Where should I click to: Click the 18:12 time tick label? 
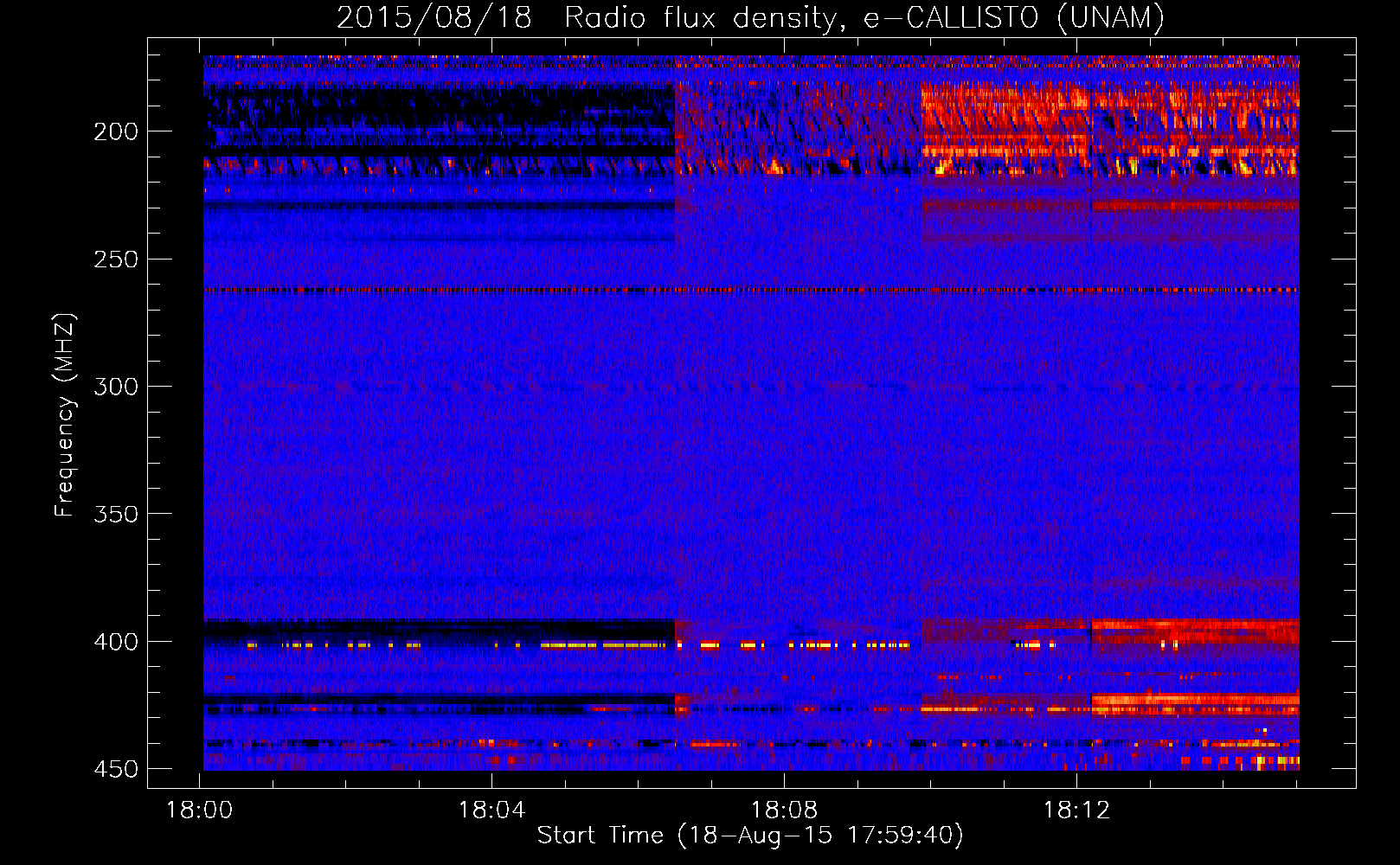1077,811
